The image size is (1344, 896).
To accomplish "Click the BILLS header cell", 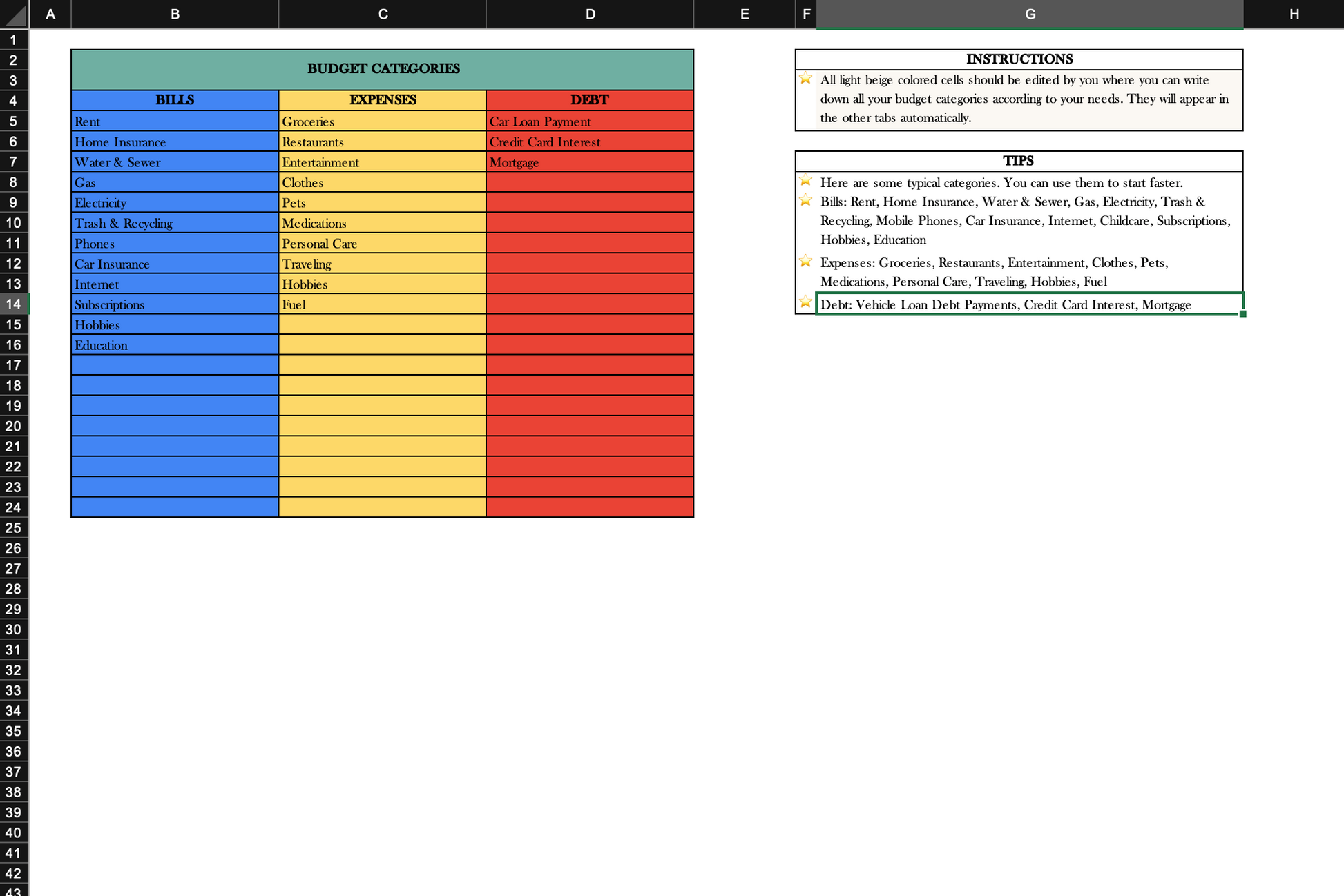I will (x=175, y=100).
